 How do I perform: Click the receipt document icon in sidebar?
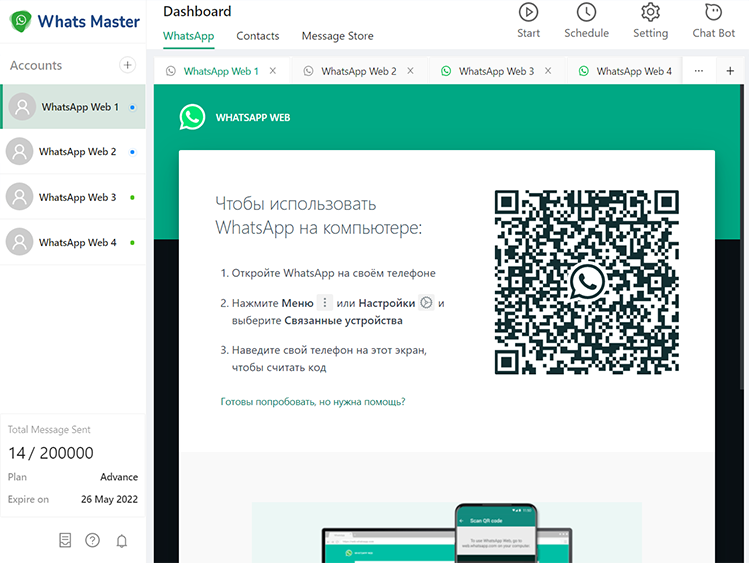pos(65,540)
